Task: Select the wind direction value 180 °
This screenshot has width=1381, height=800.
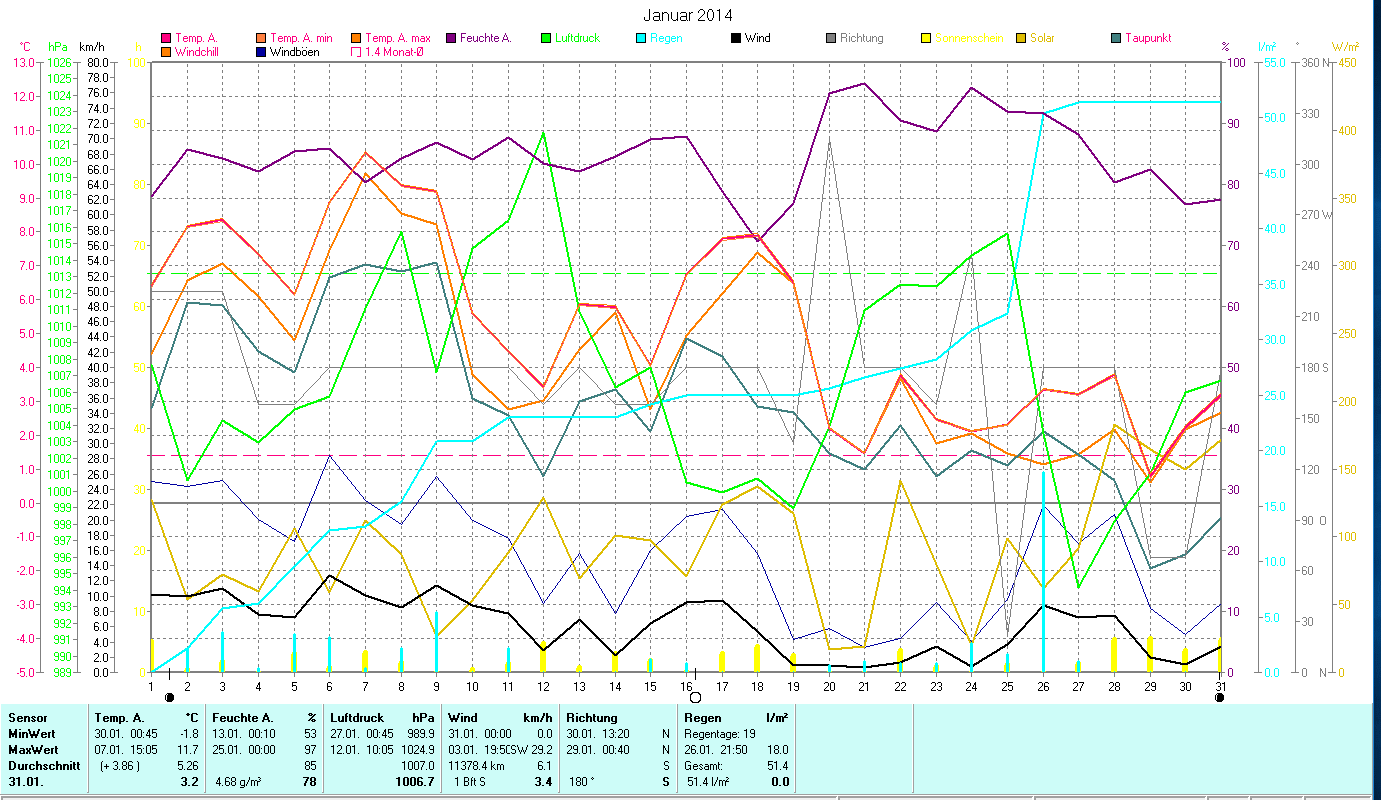Action: click(x=582, y=782)
